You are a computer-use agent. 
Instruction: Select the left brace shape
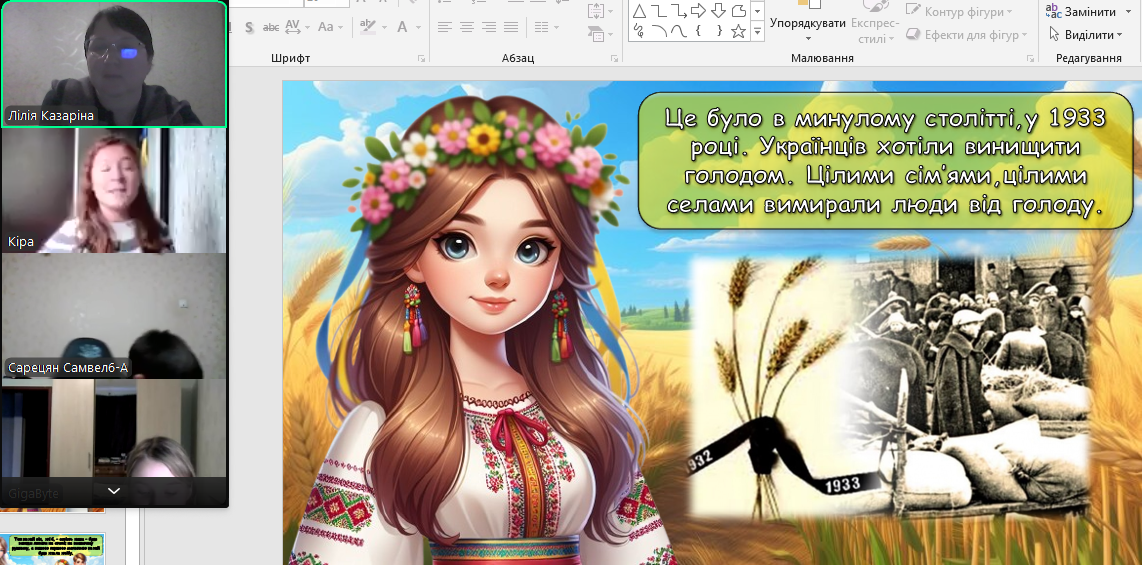698,31
